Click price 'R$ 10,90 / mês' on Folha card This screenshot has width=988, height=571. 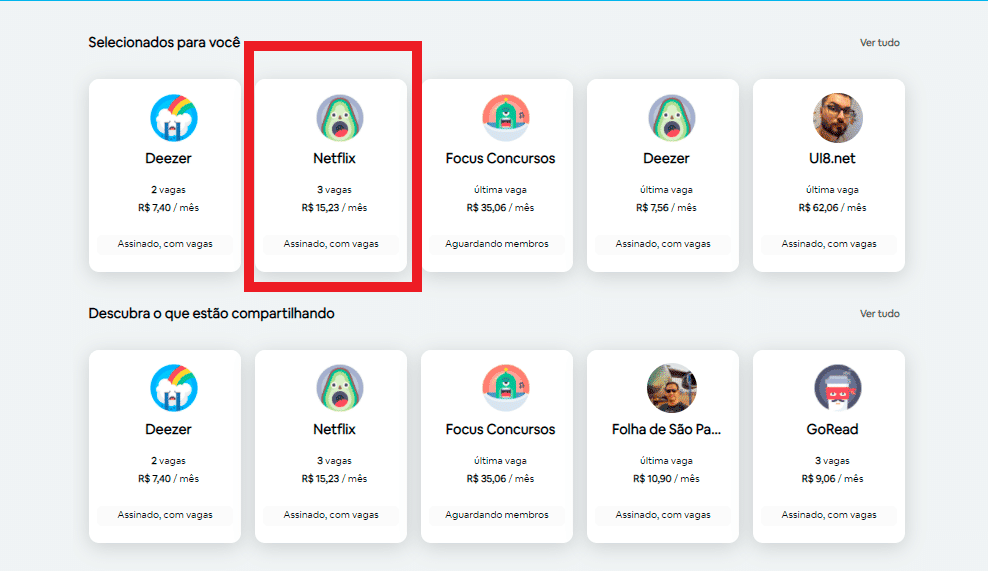(666, 478)
